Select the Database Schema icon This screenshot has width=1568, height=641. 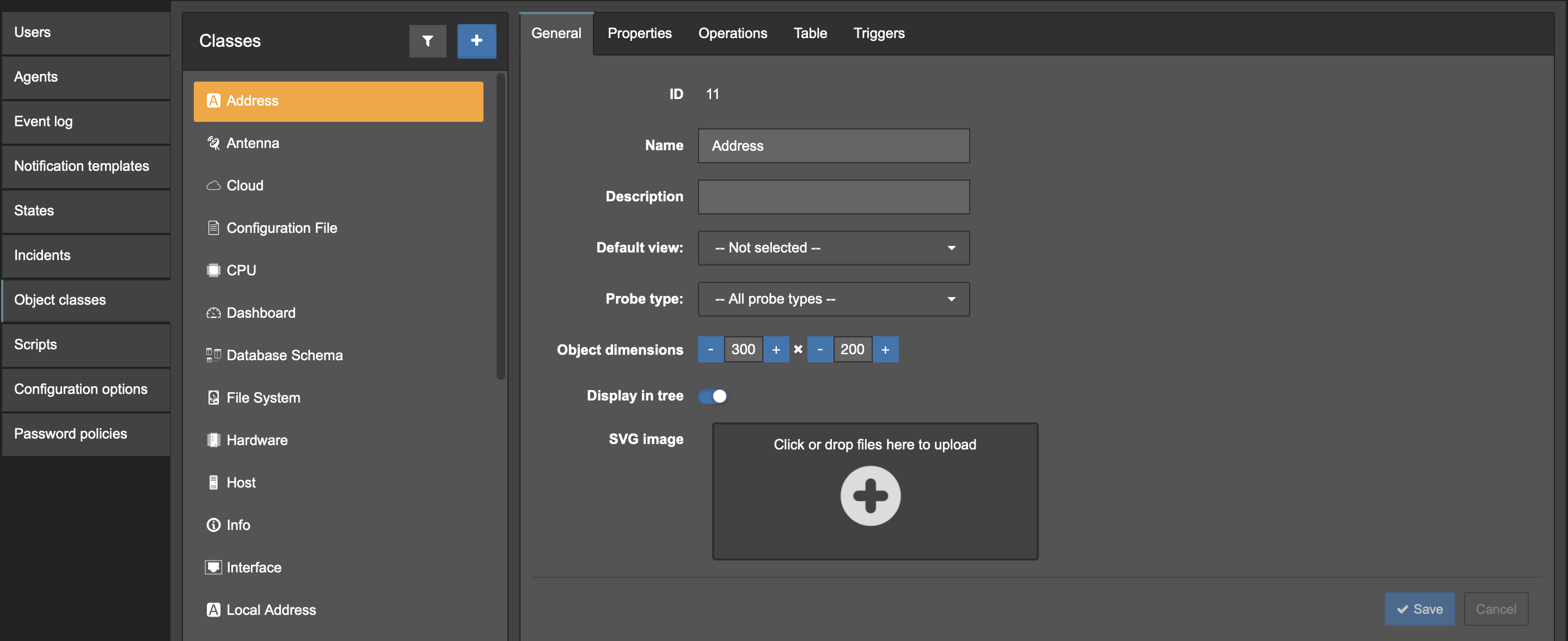pyautogui.click(x=213, y=355)
